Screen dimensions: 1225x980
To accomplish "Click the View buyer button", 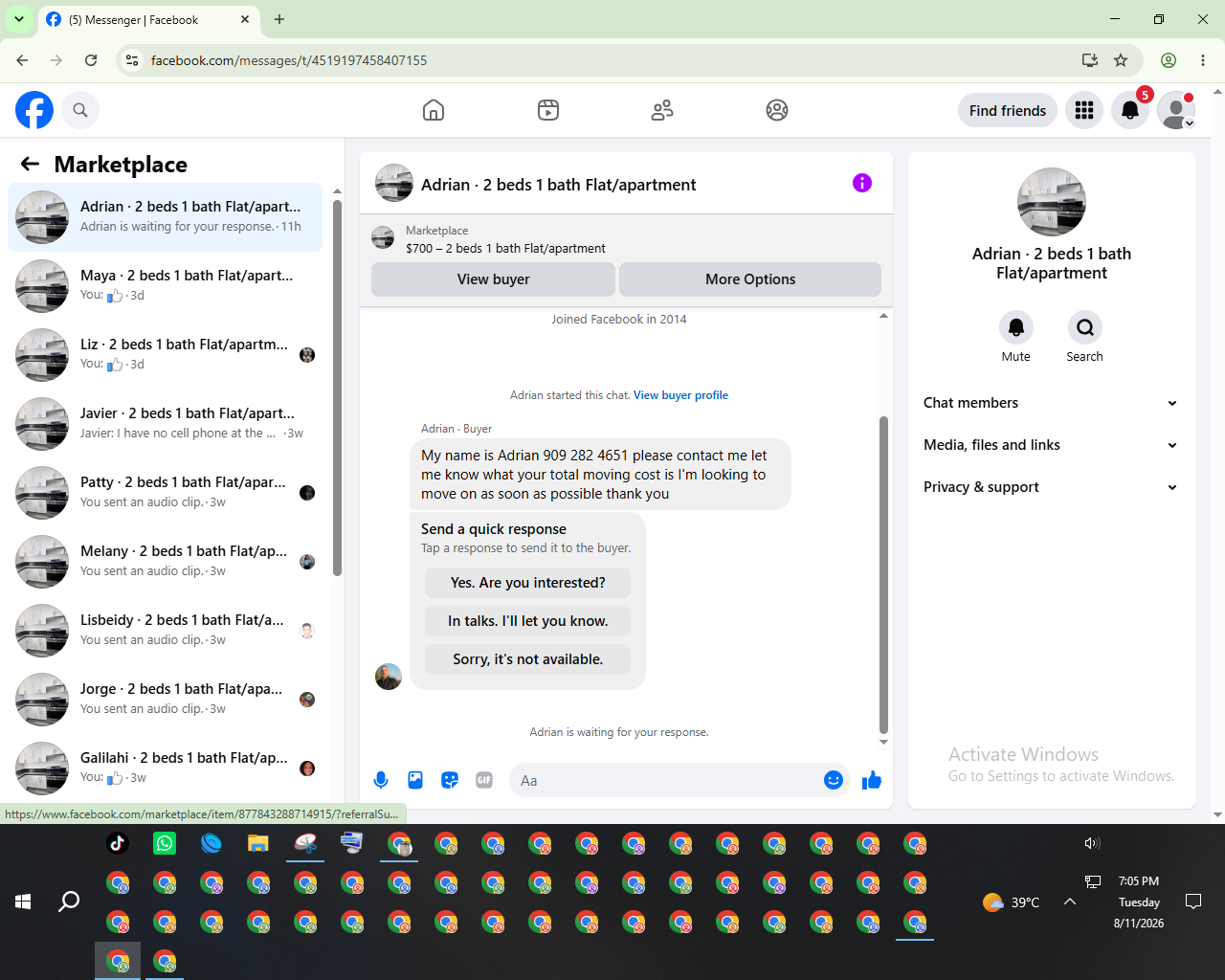I will pos(493,279).
